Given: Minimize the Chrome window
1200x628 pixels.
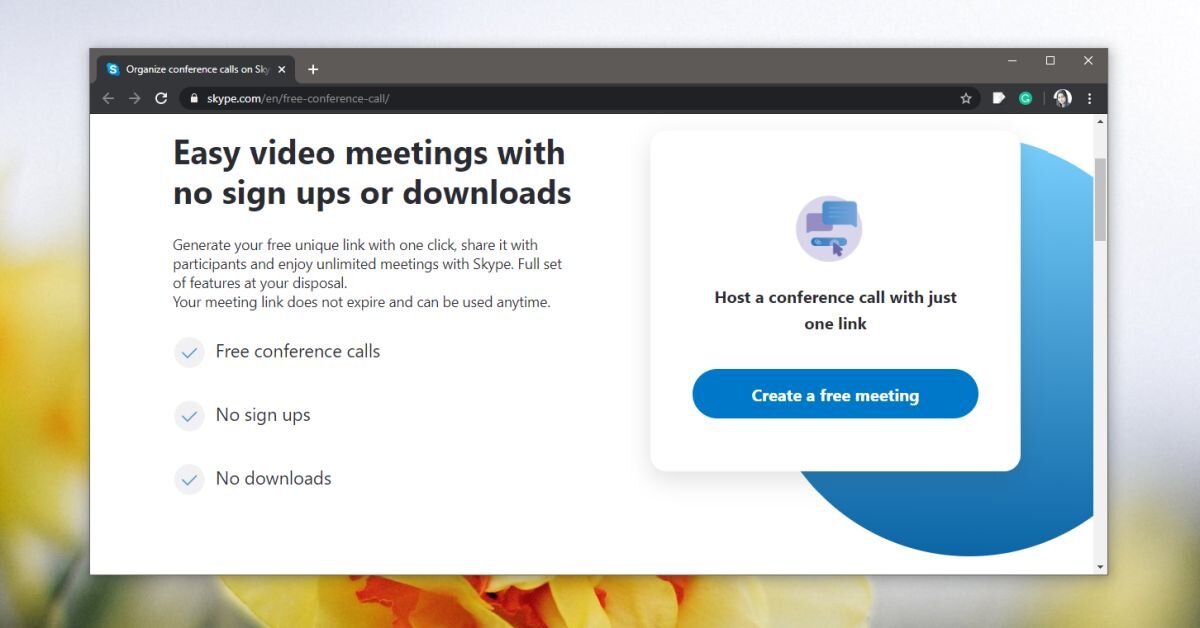Looking at the screenshot, I should pyautogui.click(x=1012, y=61).
